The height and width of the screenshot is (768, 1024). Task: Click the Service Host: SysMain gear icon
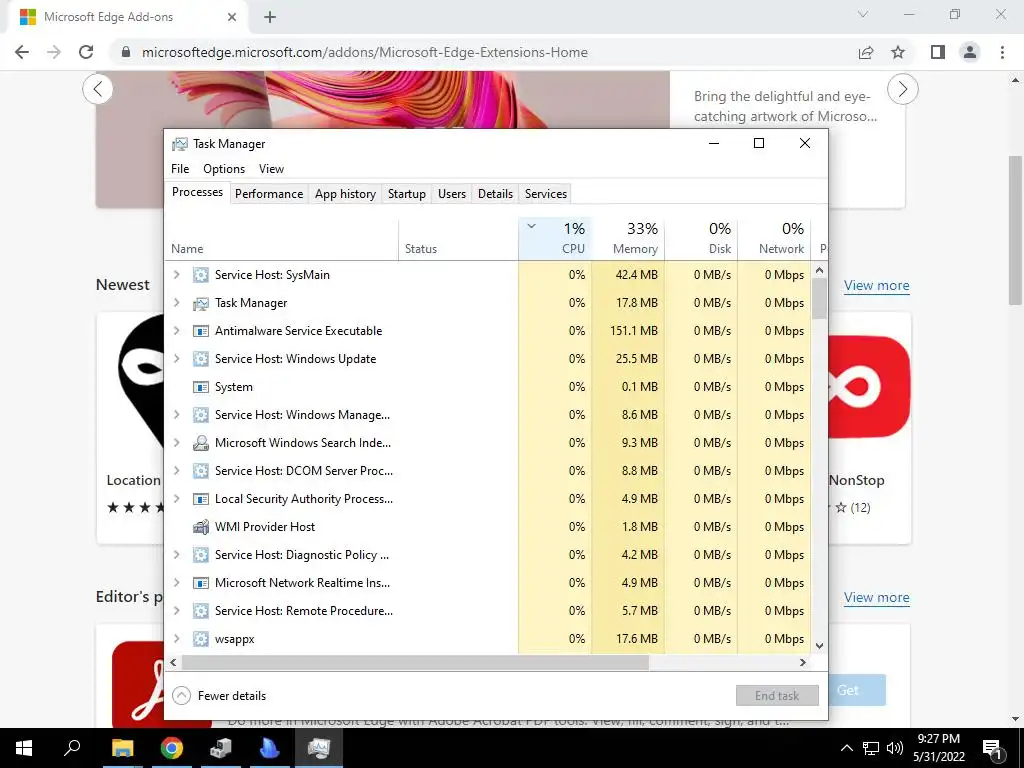point(200,275)
